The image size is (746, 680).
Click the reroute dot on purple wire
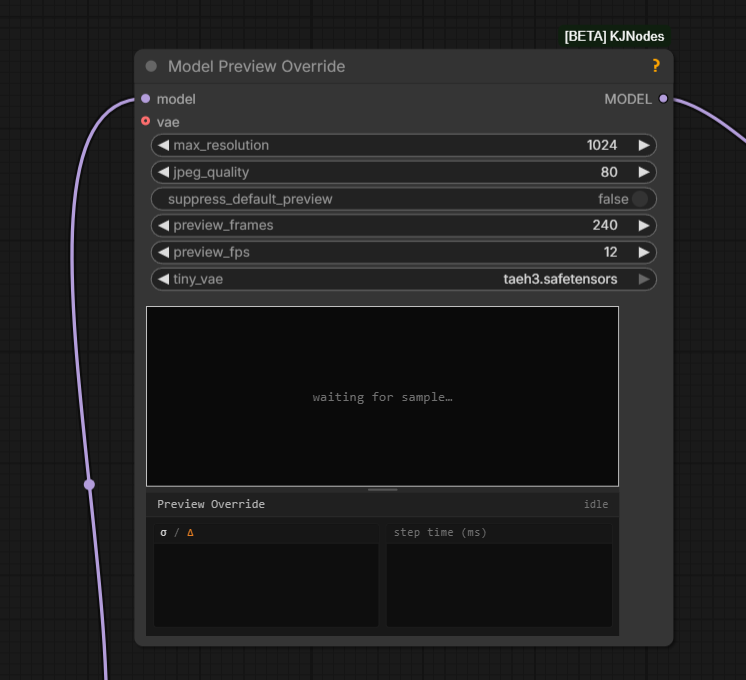pos(89,484)
